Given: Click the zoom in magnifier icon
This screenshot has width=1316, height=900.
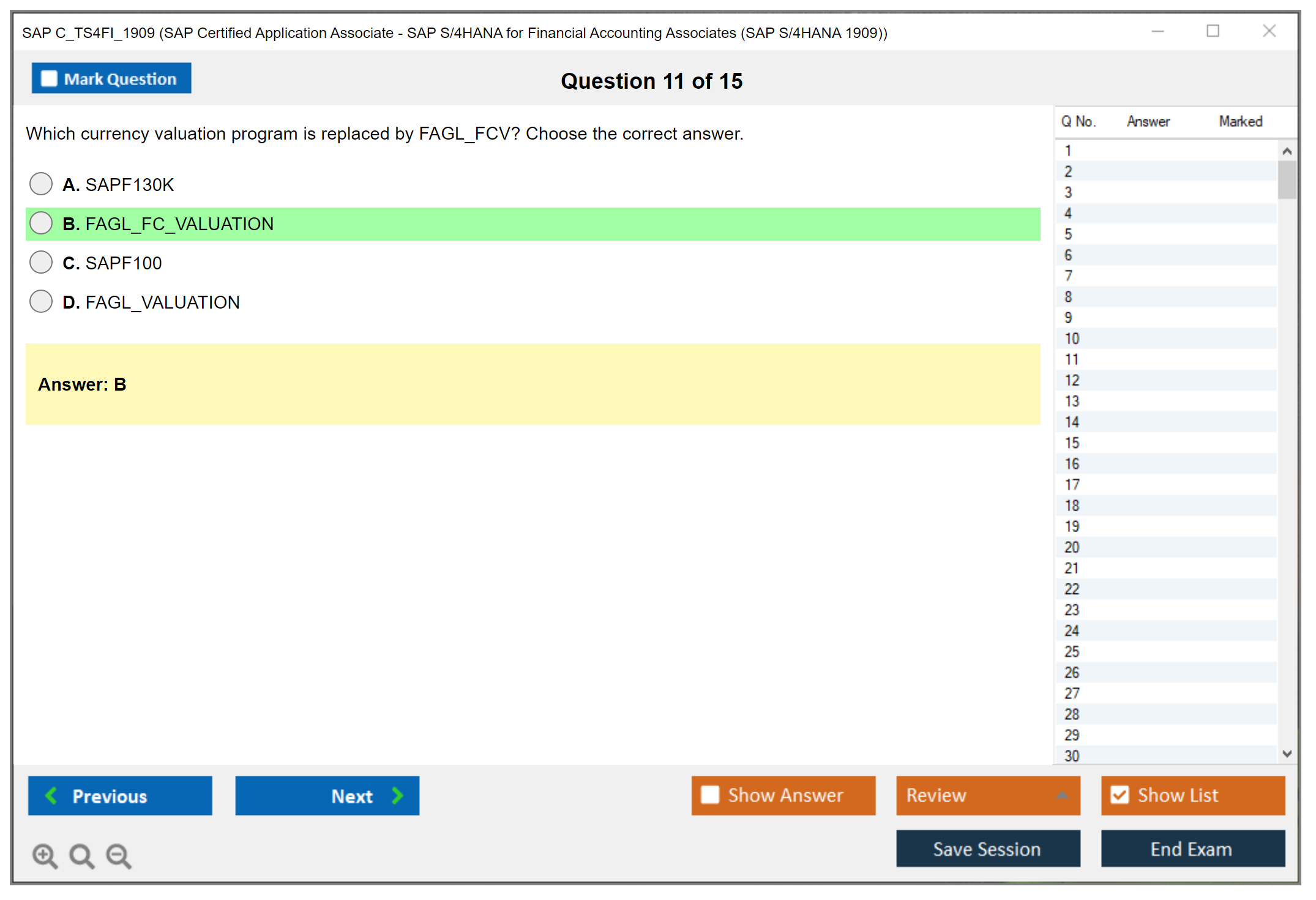Looking at the screenshot, I should click(45, 855).
